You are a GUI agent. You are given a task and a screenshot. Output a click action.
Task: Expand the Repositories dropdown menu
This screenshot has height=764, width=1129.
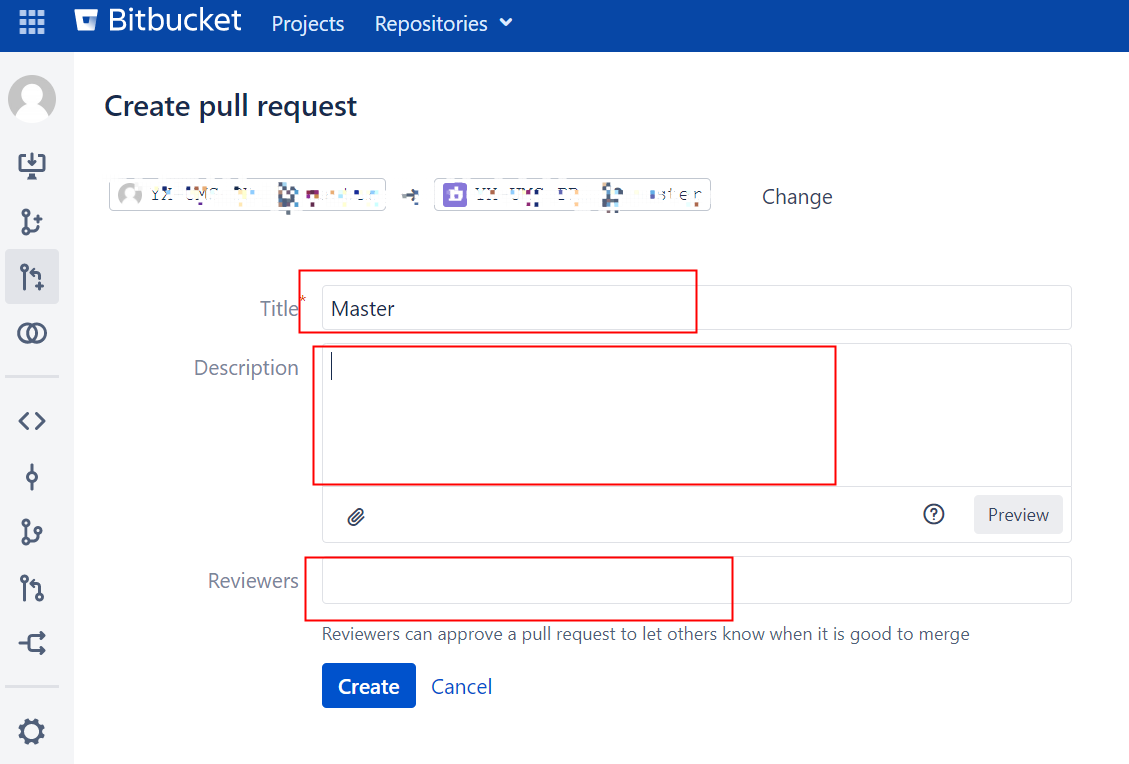pos(443,23)
